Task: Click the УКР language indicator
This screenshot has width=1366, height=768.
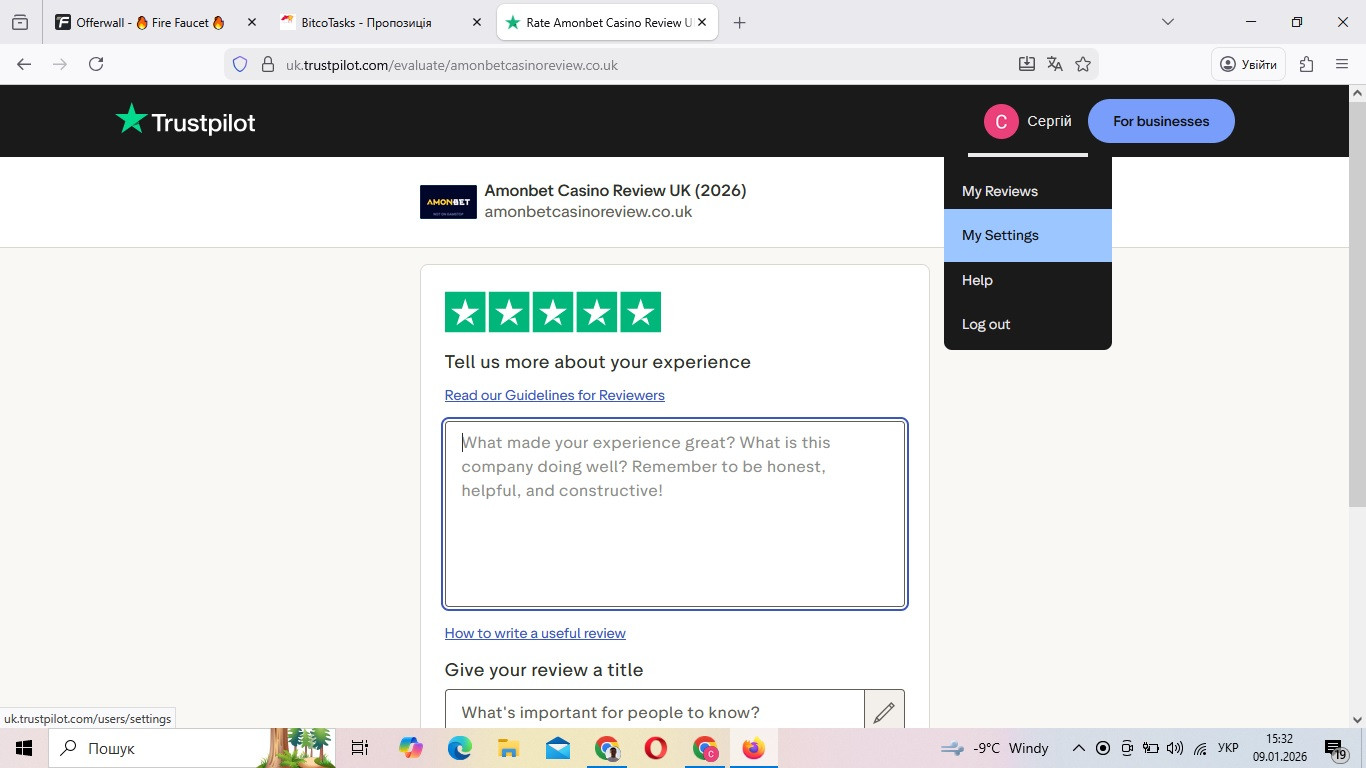Action: [1229, 748]
